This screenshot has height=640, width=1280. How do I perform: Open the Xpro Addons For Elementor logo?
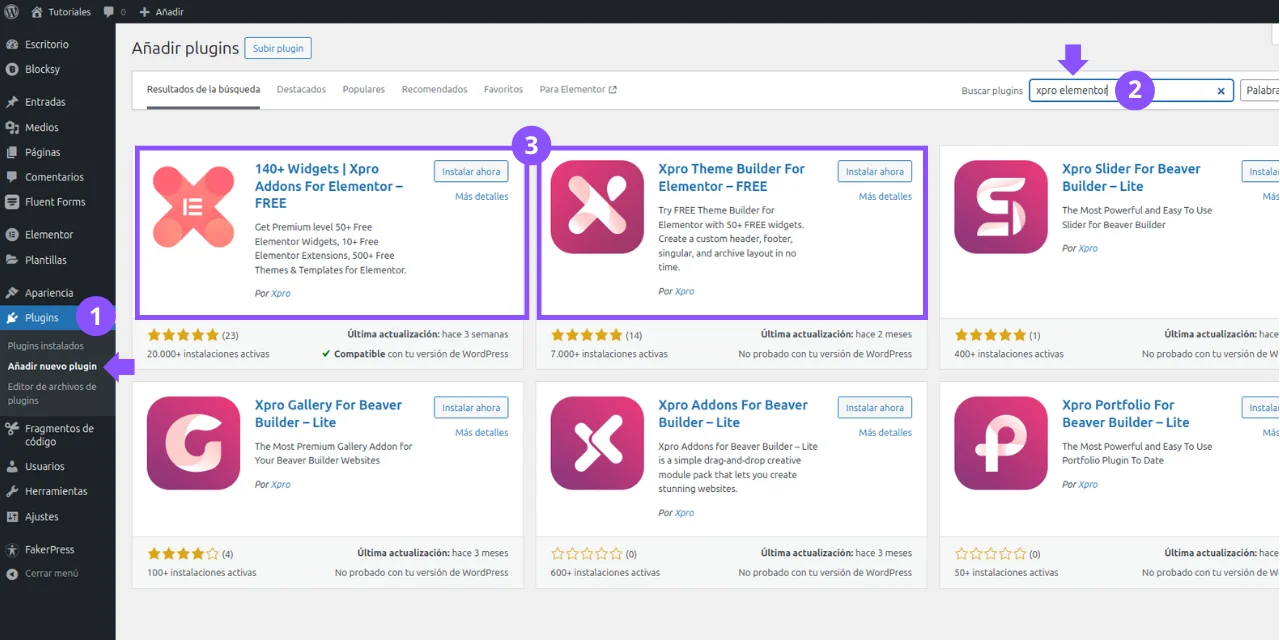[193, 207]
